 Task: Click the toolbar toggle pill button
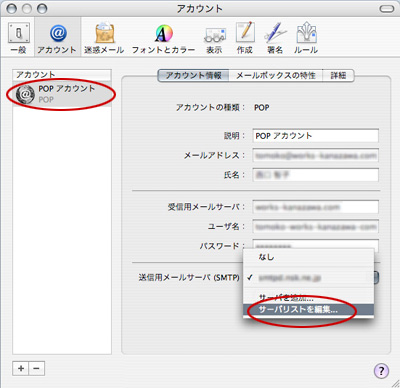coord(387,9)
